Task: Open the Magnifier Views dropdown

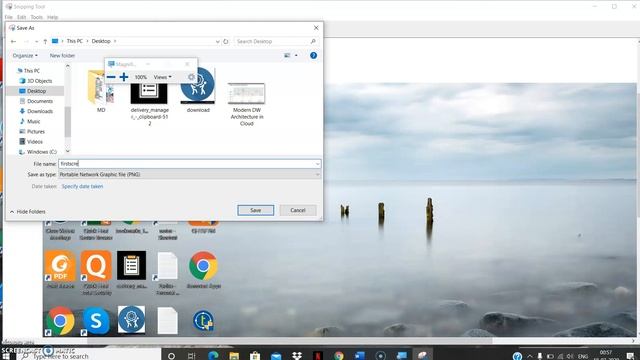Action: pyautogui.click(x=162, y=77)
